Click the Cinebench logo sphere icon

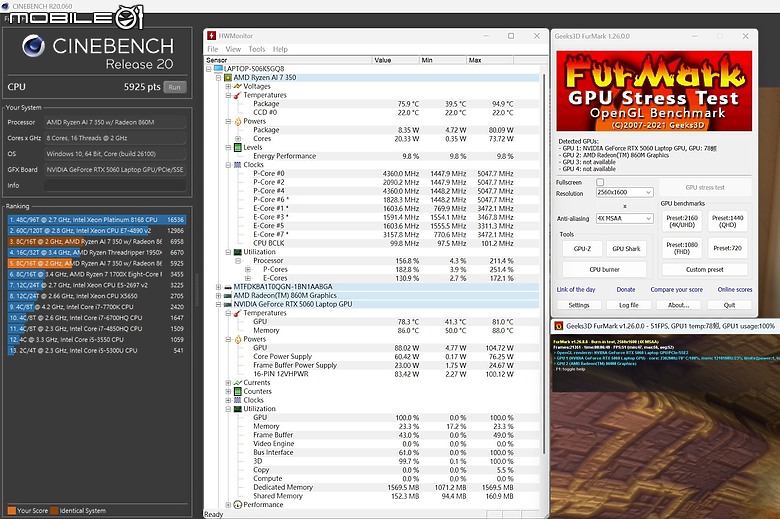point(33,46)
